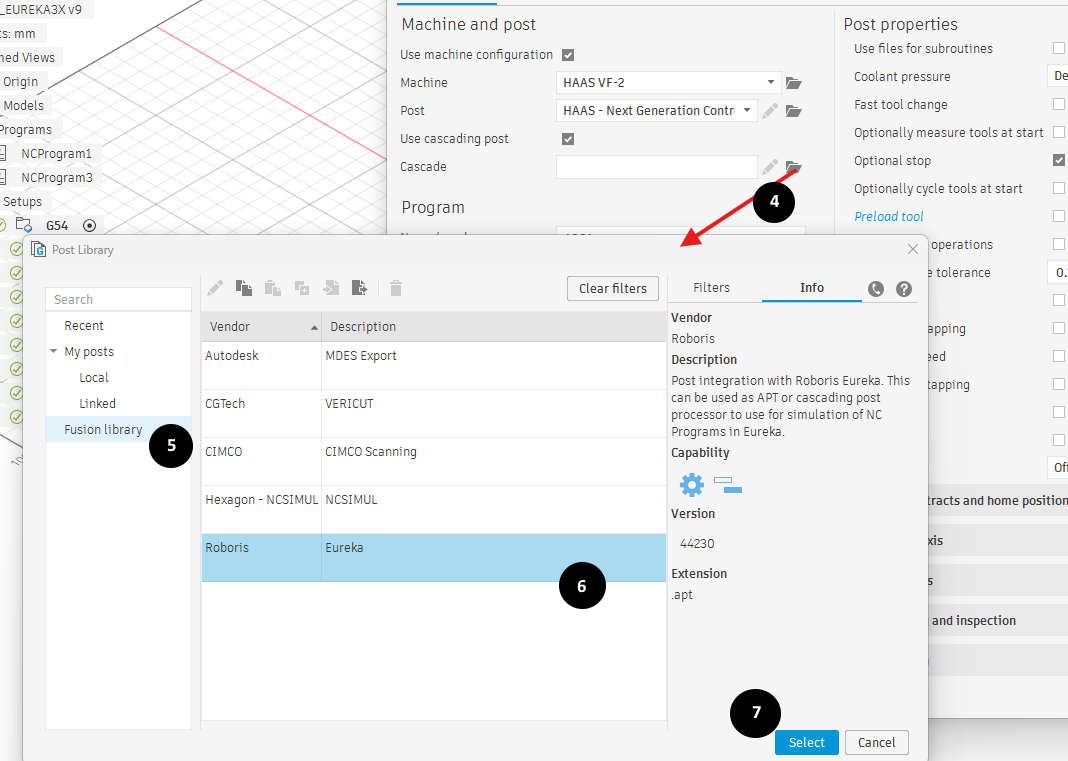Sort by Description column header
This screenshot has width=1068, height=761.
(x=494, y=326)
